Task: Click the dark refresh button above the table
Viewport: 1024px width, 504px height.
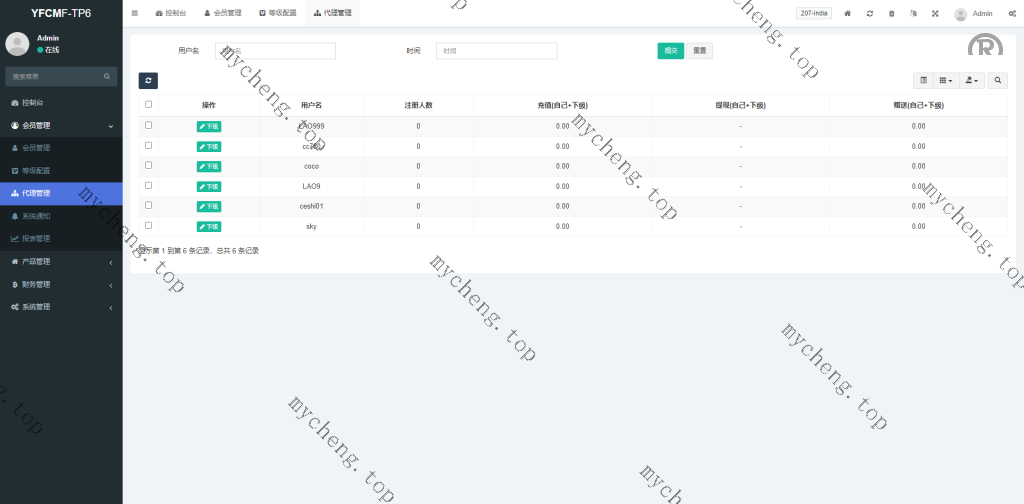Action: click(148, 80)
